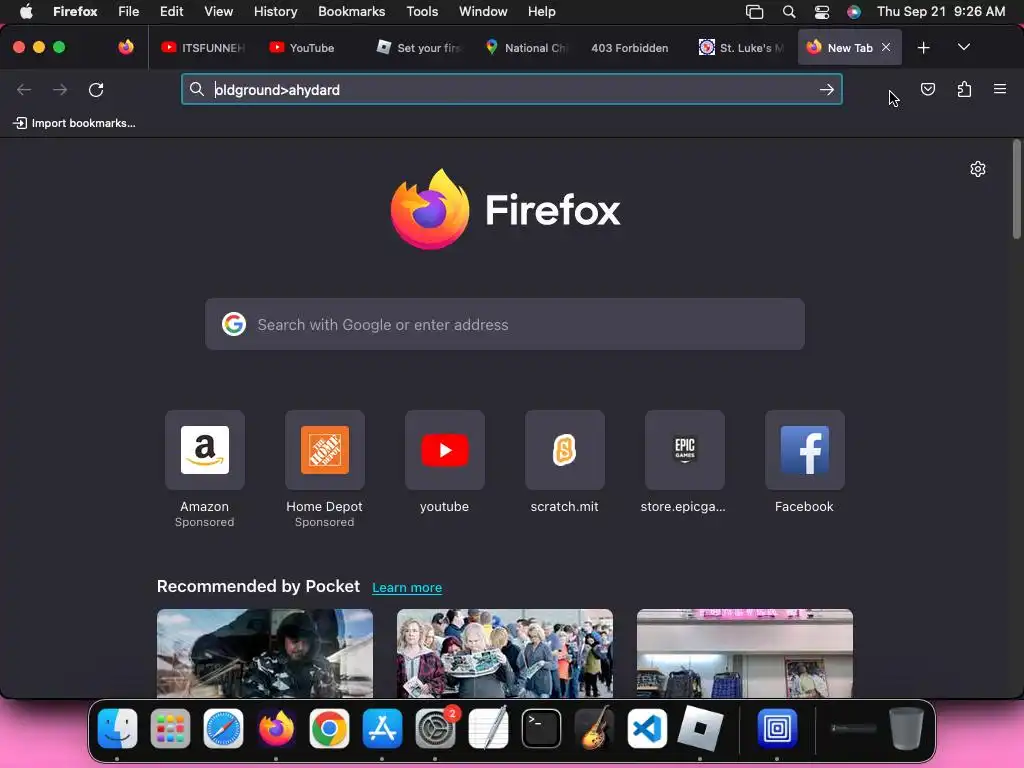
Task: Go forward with the forward arrow
Action: pos(60,89)
